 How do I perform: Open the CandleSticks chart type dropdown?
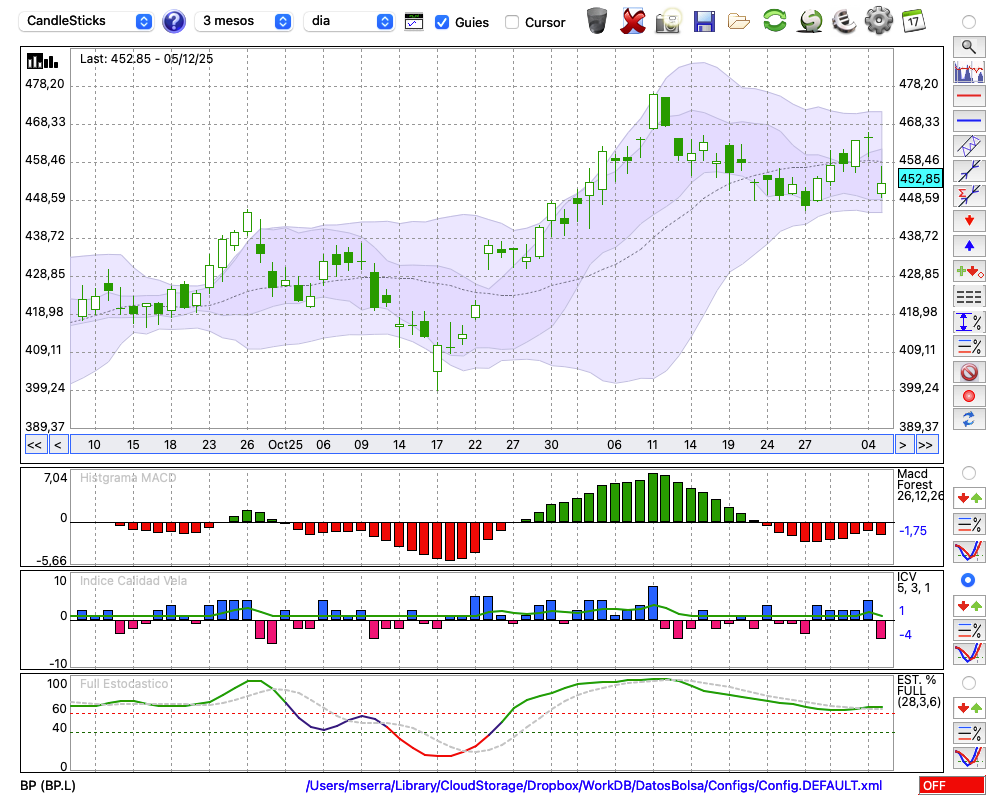point(88,21)
